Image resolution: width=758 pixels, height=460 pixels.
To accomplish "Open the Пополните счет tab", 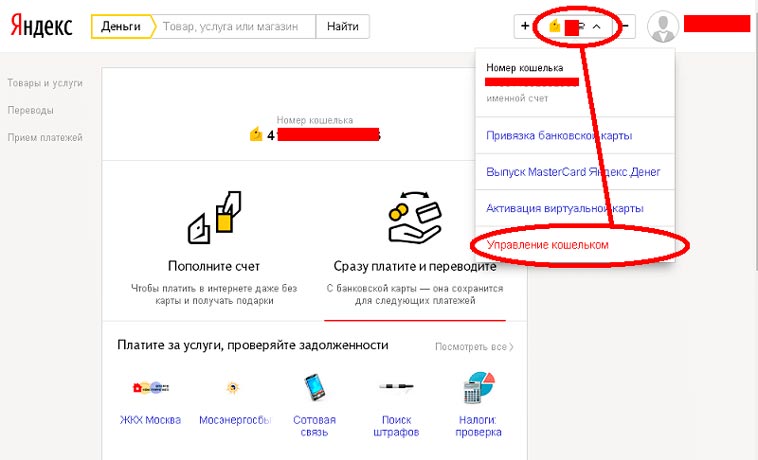I will pyautogui.click(x=214, y=266).
